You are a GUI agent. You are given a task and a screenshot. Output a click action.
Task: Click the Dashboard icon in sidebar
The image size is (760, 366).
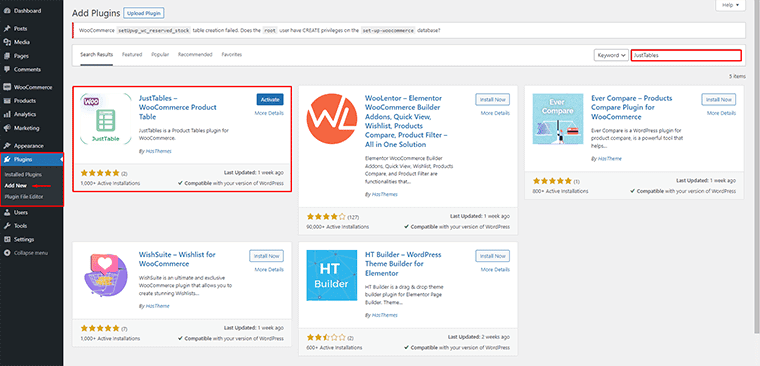click(7, 11)
